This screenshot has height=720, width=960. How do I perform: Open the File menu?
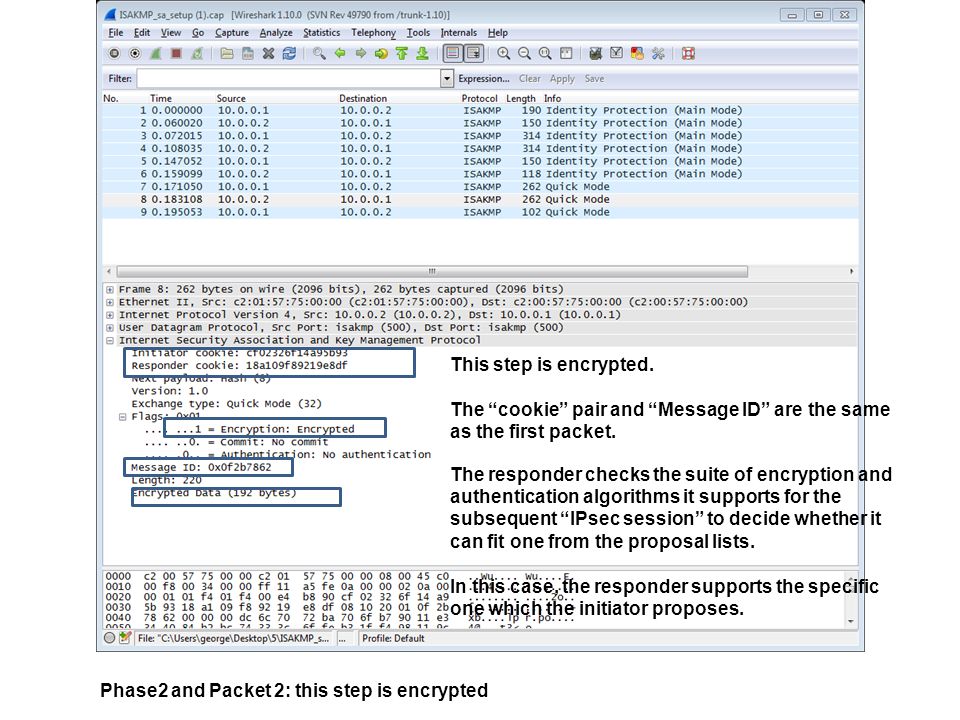pos(116,32)
